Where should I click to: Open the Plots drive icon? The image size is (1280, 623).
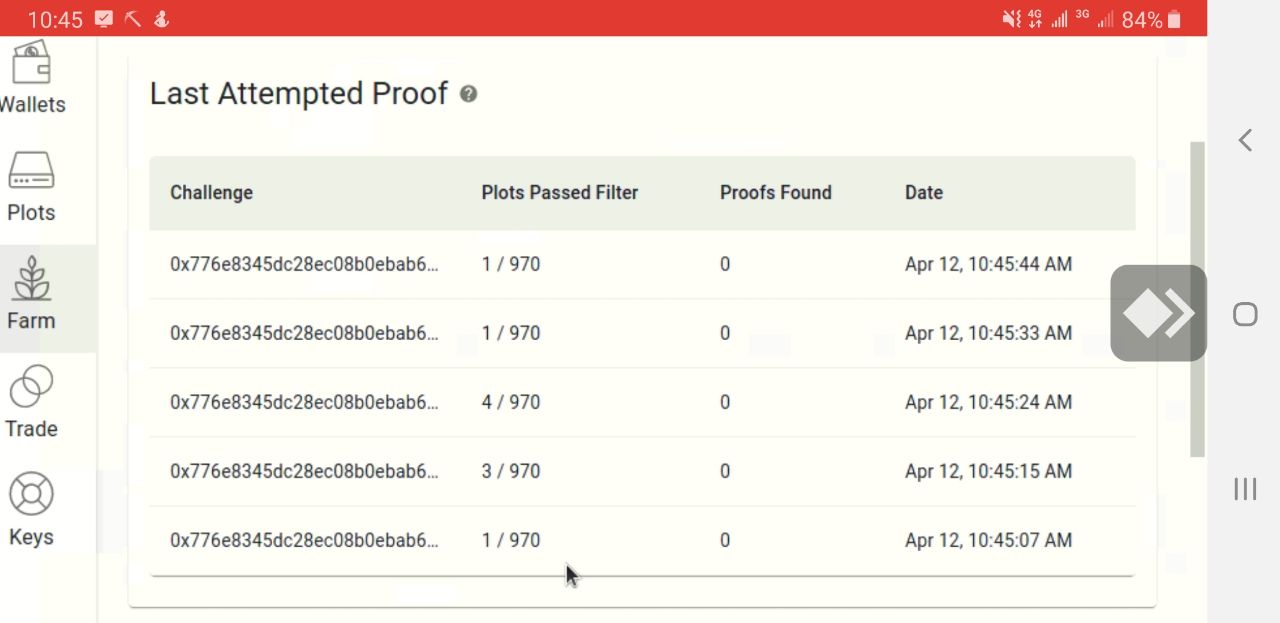(31, 170)
